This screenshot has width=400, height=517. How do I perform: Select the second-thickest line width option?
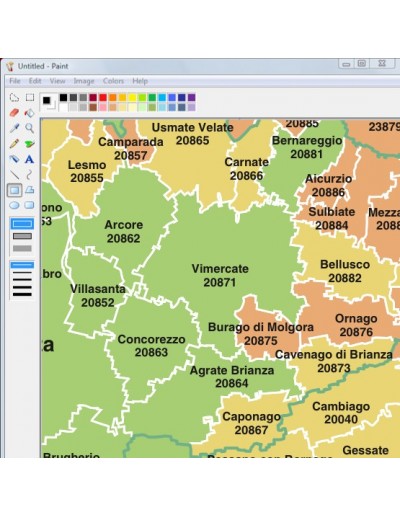click(22, 287)
